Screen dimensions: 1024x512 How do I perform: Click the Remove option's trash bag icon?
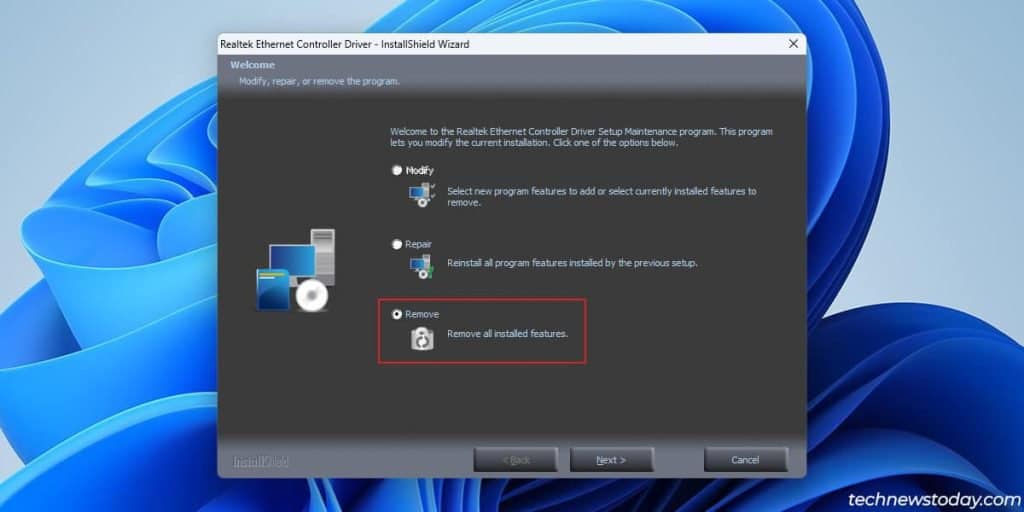pos(422,338)
